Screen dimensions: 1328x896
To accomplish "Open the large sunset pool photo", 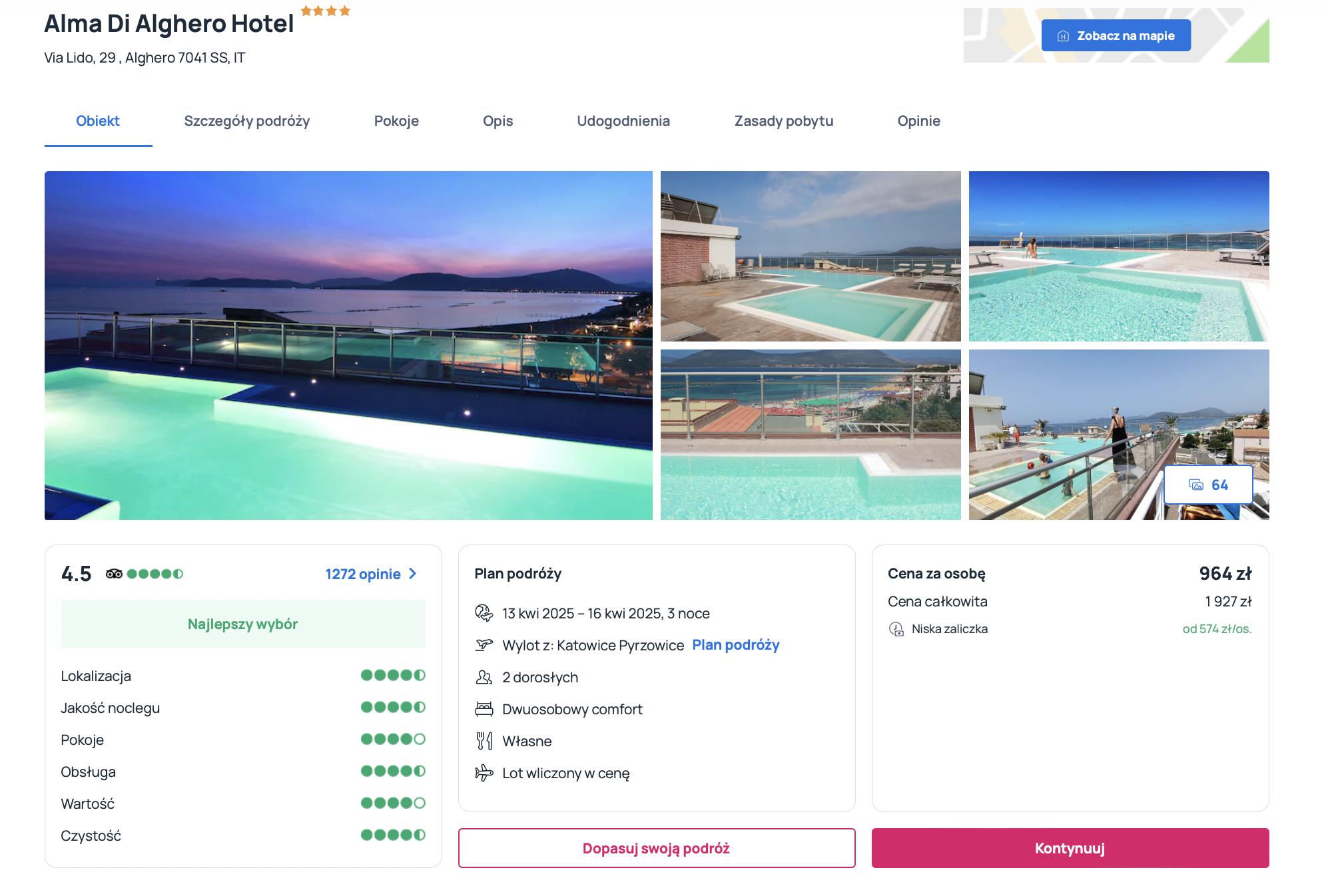I will [348, 345].
